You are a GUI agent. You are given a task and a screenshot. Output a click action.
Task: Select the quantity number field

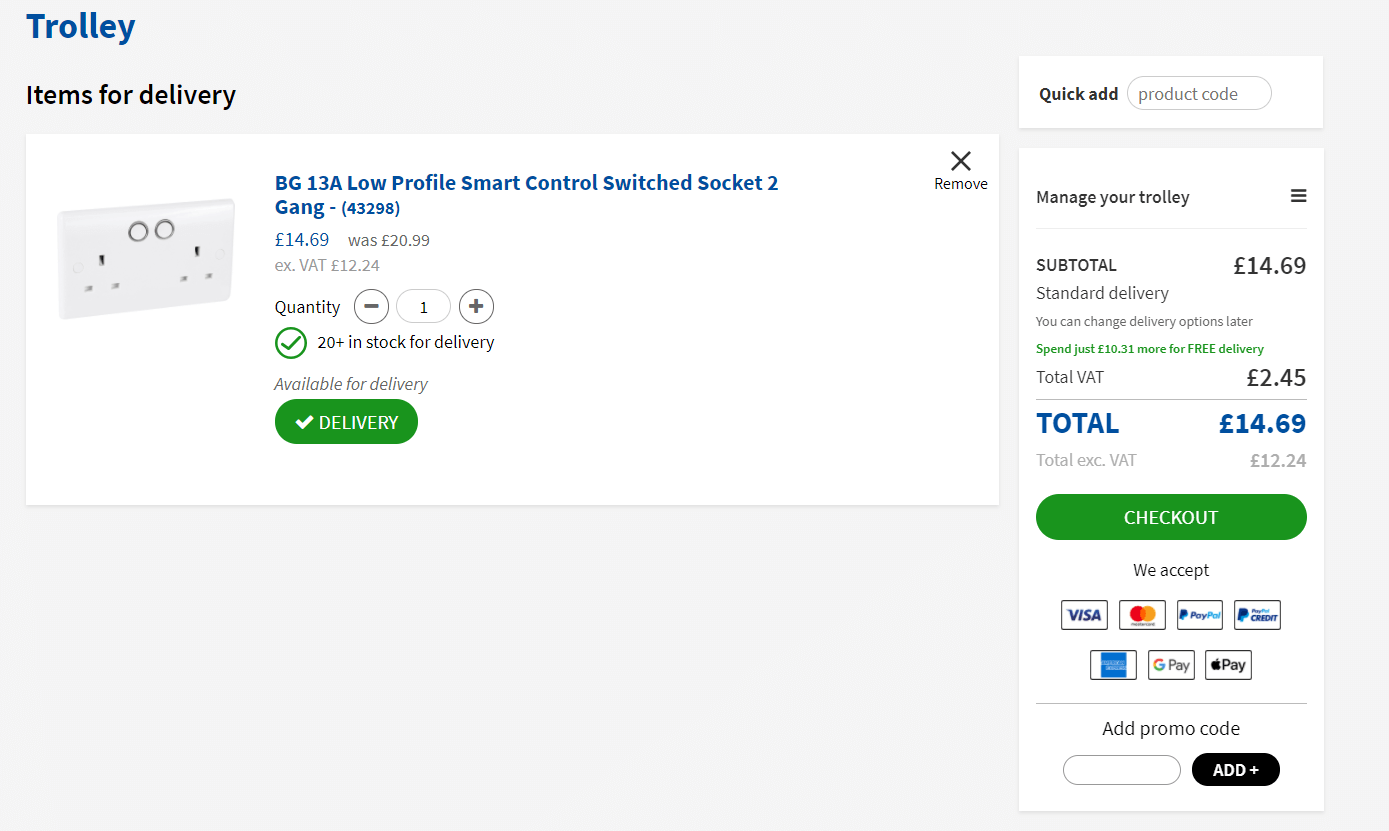423,306
